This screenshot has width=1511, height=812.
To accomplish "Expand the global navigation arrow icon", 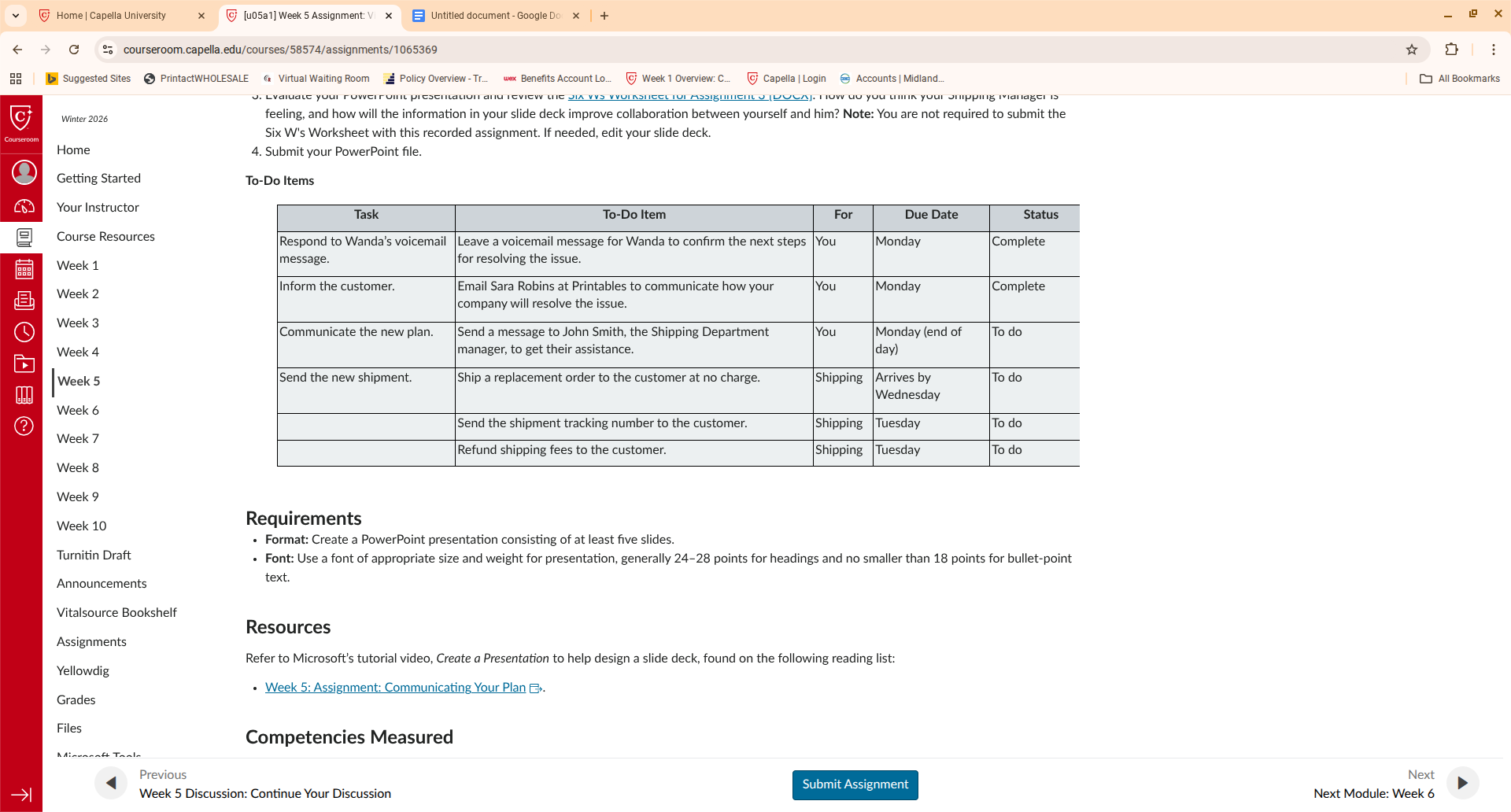I will coord(21,795).
